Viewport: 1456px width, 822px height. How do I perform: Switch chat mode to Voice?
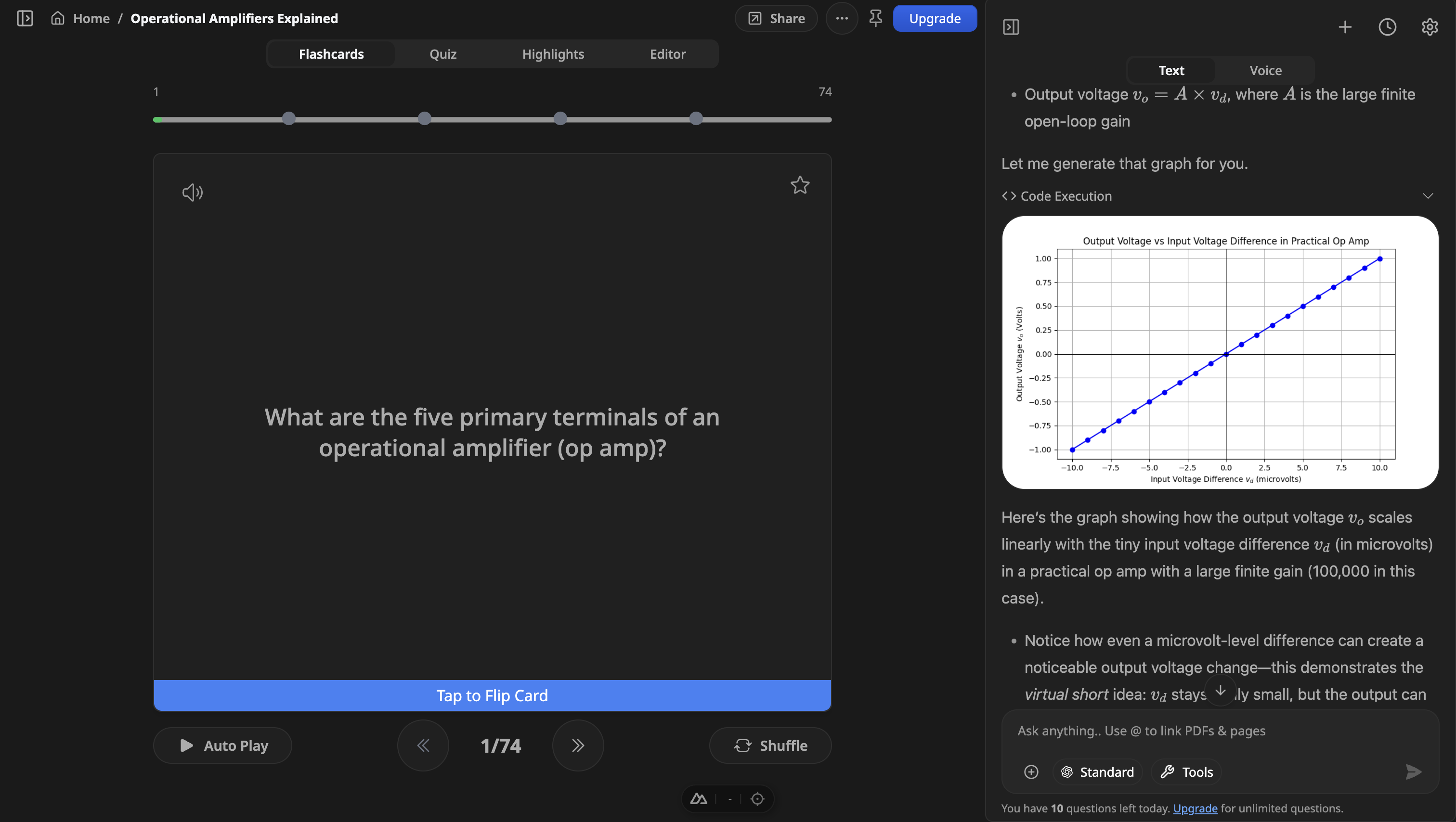coord(1265,71)
